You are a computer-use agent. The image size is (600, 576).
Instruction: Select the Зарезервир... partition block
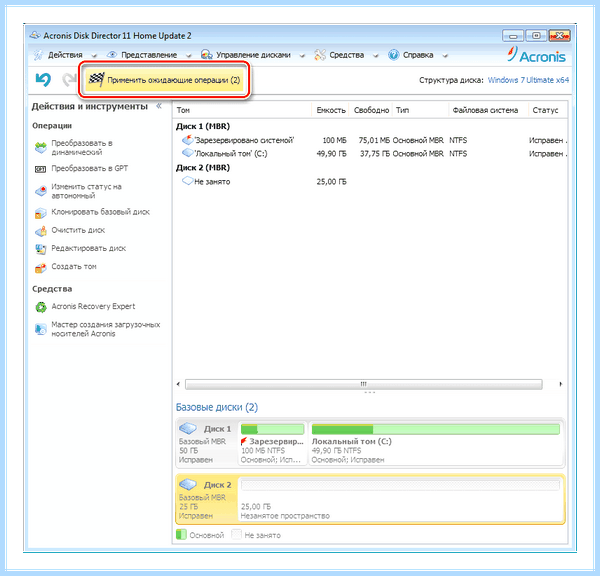[x=272, y=443]
